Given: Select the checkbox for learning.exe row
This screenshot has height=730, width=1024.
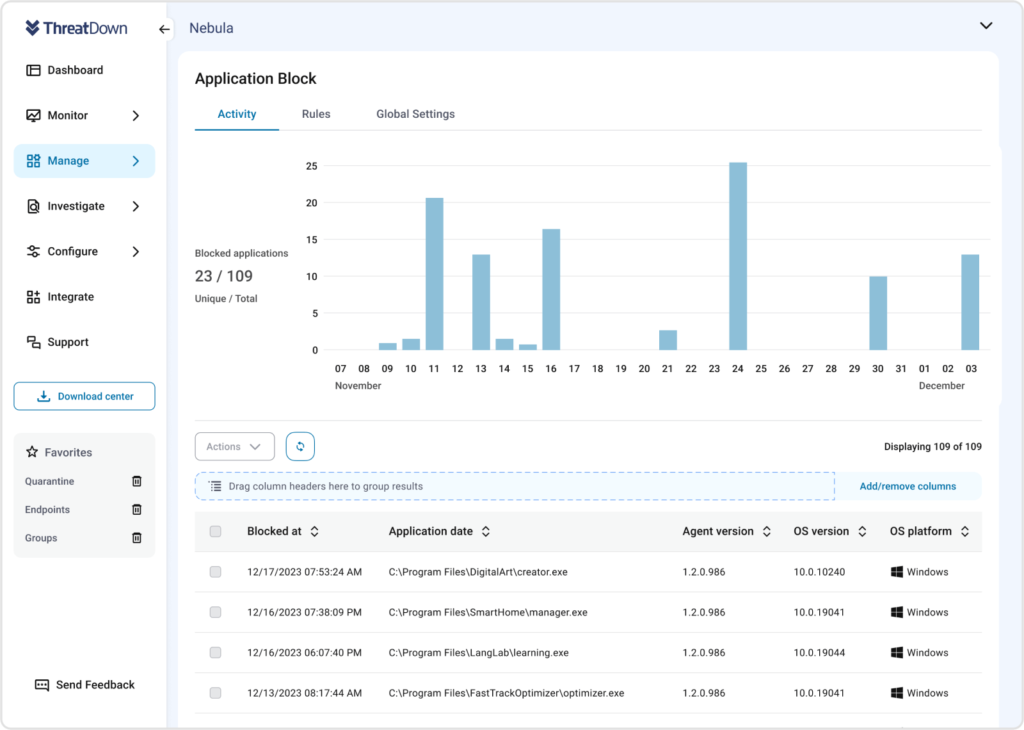Looking at the screenshot, I should point(215,653).
